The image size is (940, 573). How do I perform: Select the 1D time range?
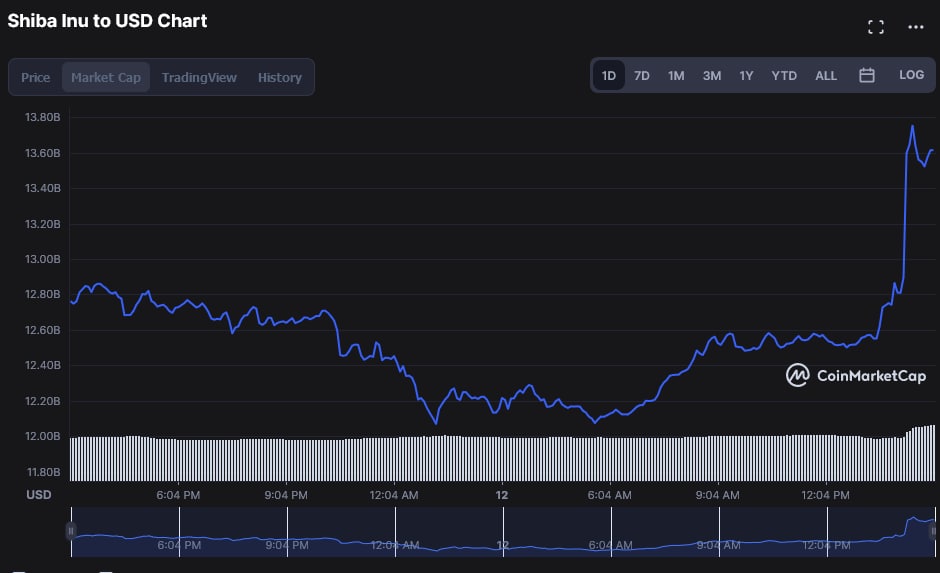coord(608,75)
